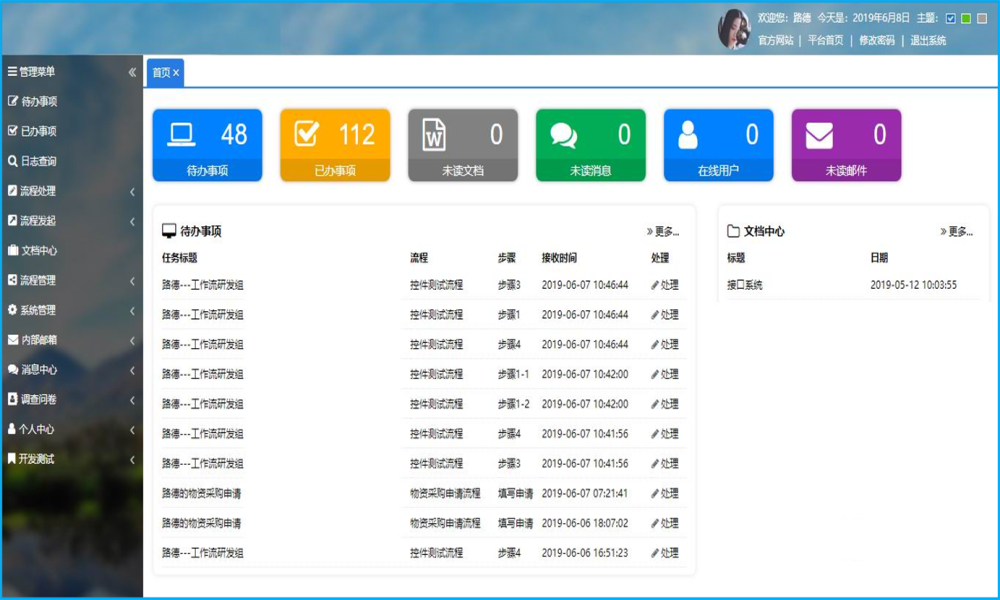The height and width of the screenshot is (600, 1000).
Task: Click the gear icon next to 系统管理
Action: tap(12, 309)
